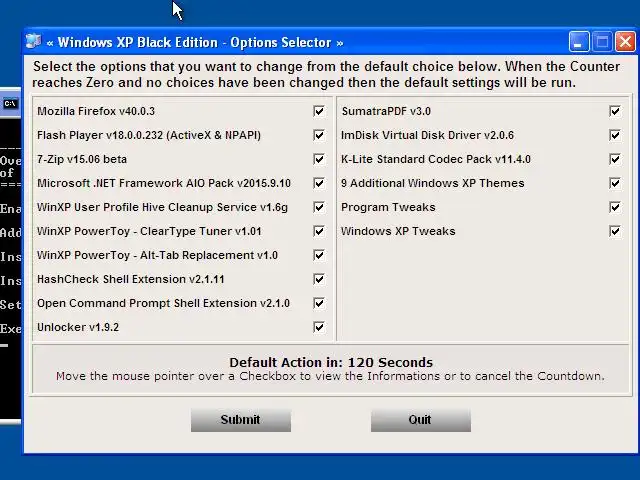The height and width of the screenshot is (480, 640).
Task: Uncheck Flash Player v18.0.0.232 checkbox
Action: pos(319,135)
